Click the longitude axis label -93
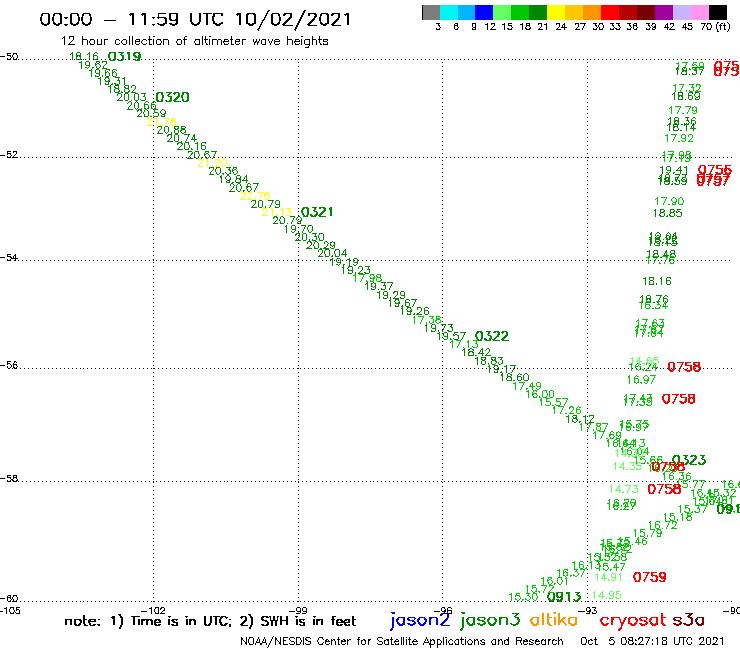740x650 pixels. coord(588,611)
